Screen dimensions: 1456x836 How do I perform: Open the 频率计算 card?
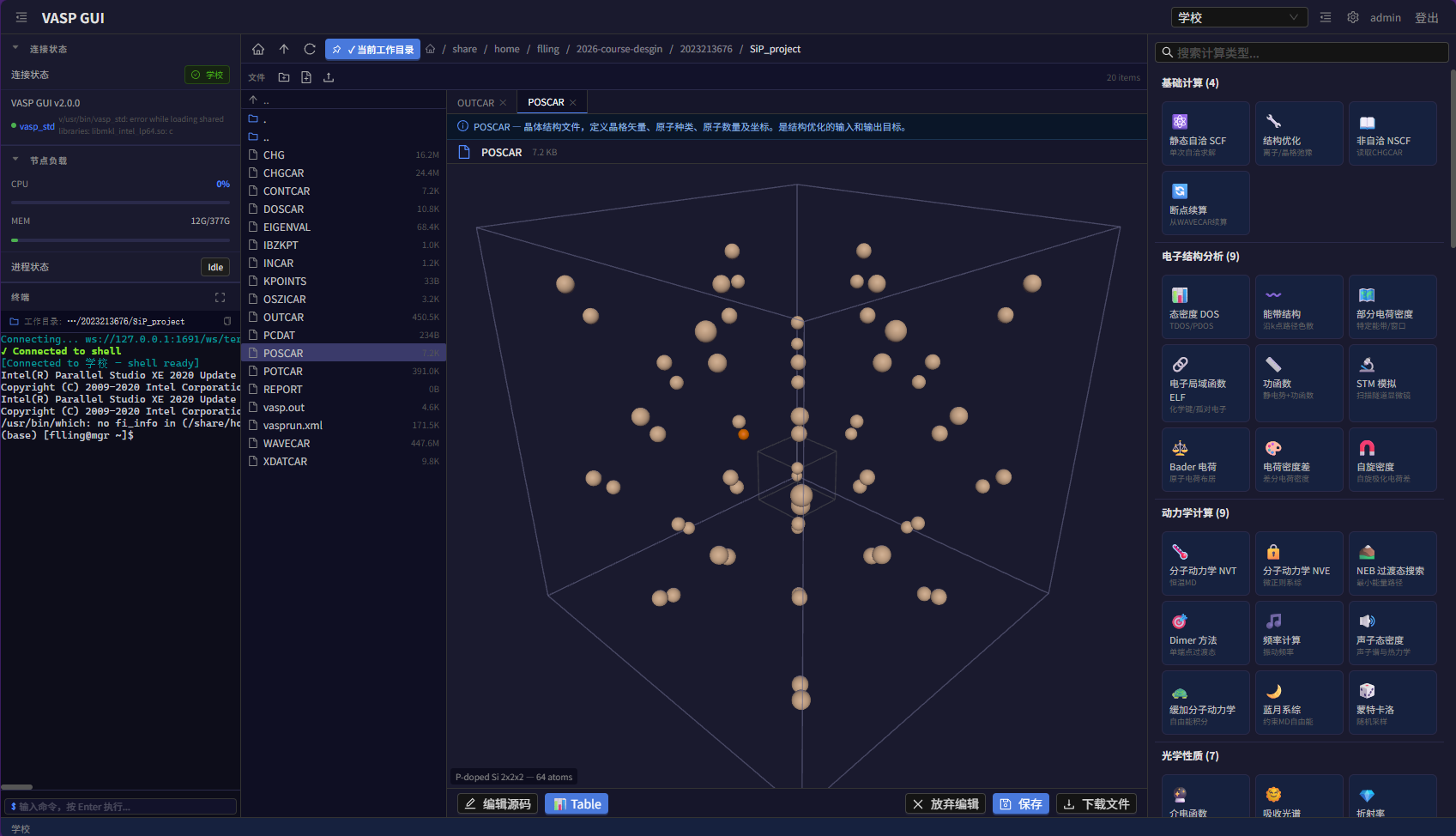click(x=1299, y=633)
